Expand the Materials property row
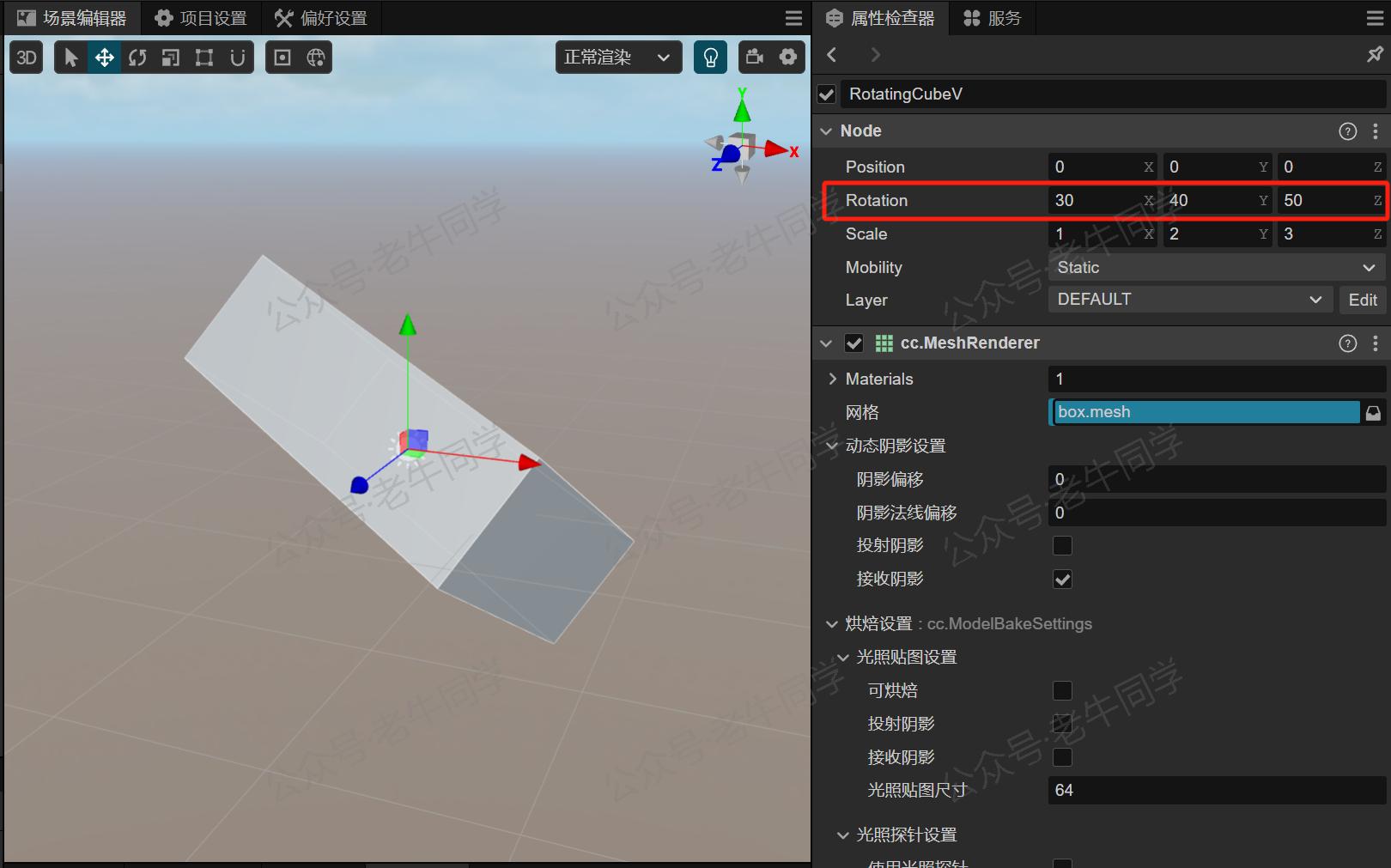 coord(832,379)
